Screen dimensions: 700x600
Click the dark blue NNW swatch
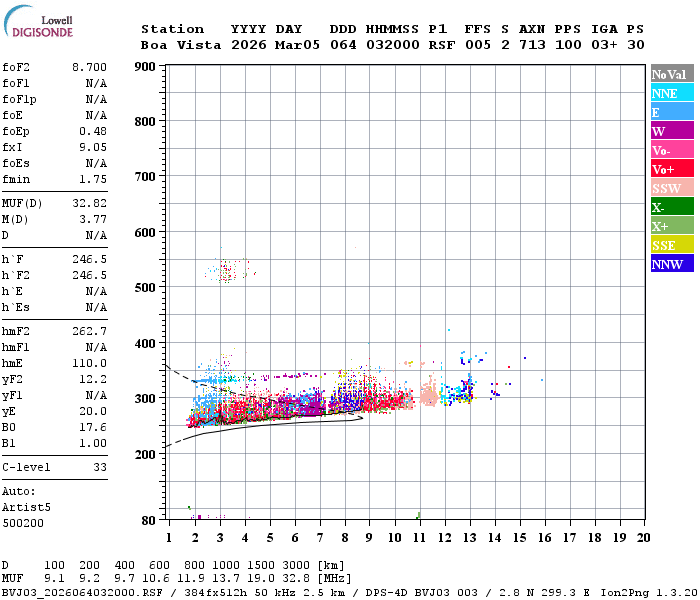671,264
